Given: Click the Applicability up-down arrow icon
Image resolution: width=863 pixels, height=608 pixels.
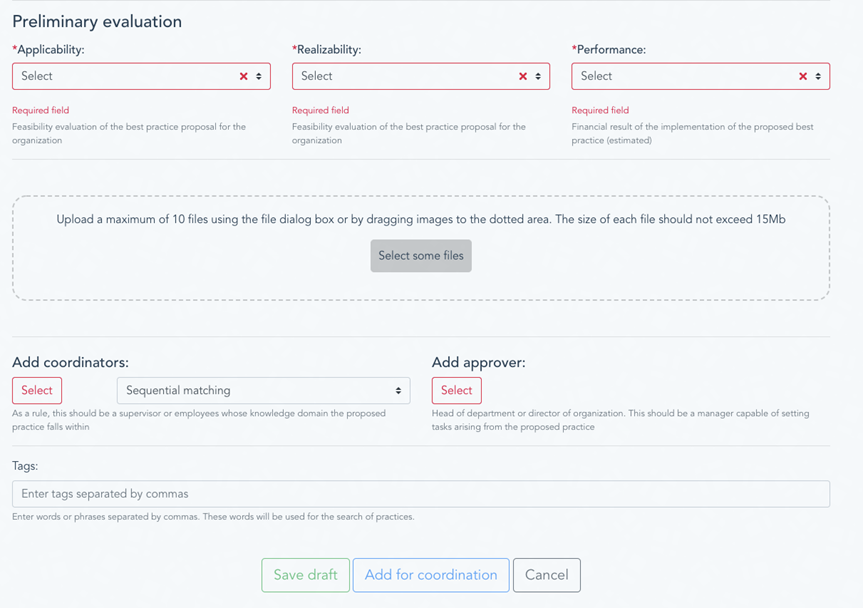Looking at the screenshot, I should (259, 76).
